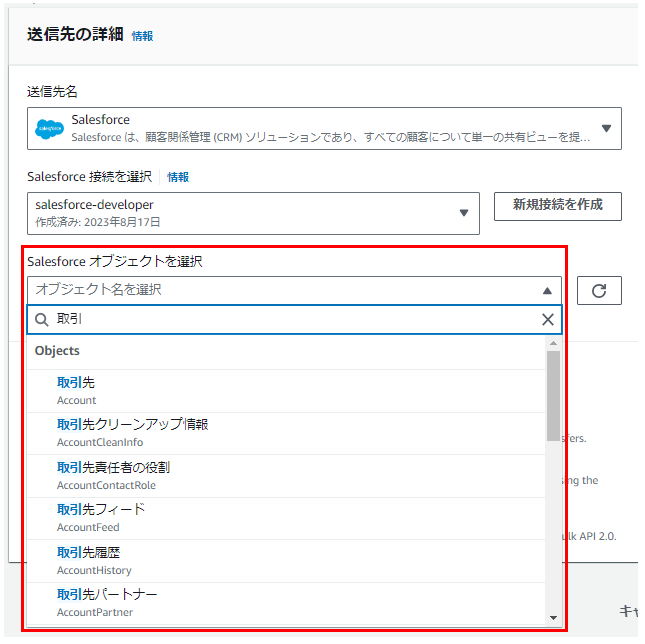This screenshot has height=644, width=645.
Task: Select 取引先責任者の役割 AccountContactRole option
Action: (x=286, y=476)
